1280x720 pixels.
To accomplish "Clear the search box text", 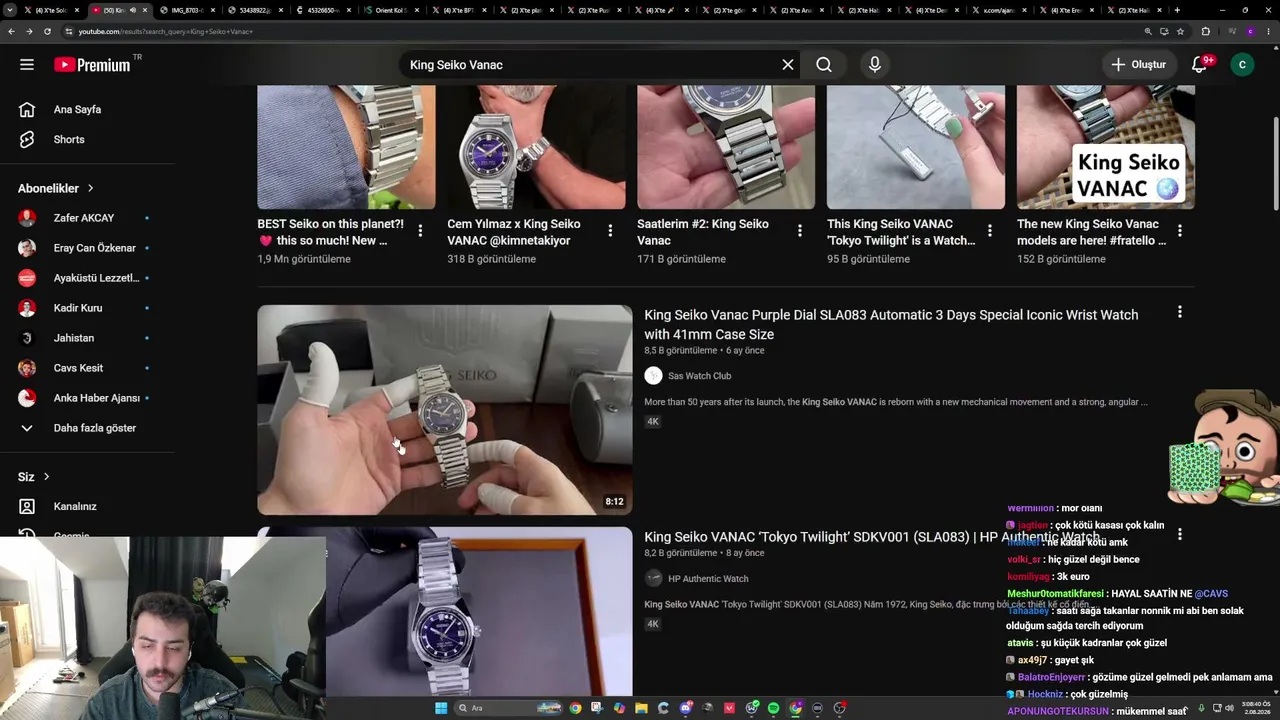I will coord(788,65).
